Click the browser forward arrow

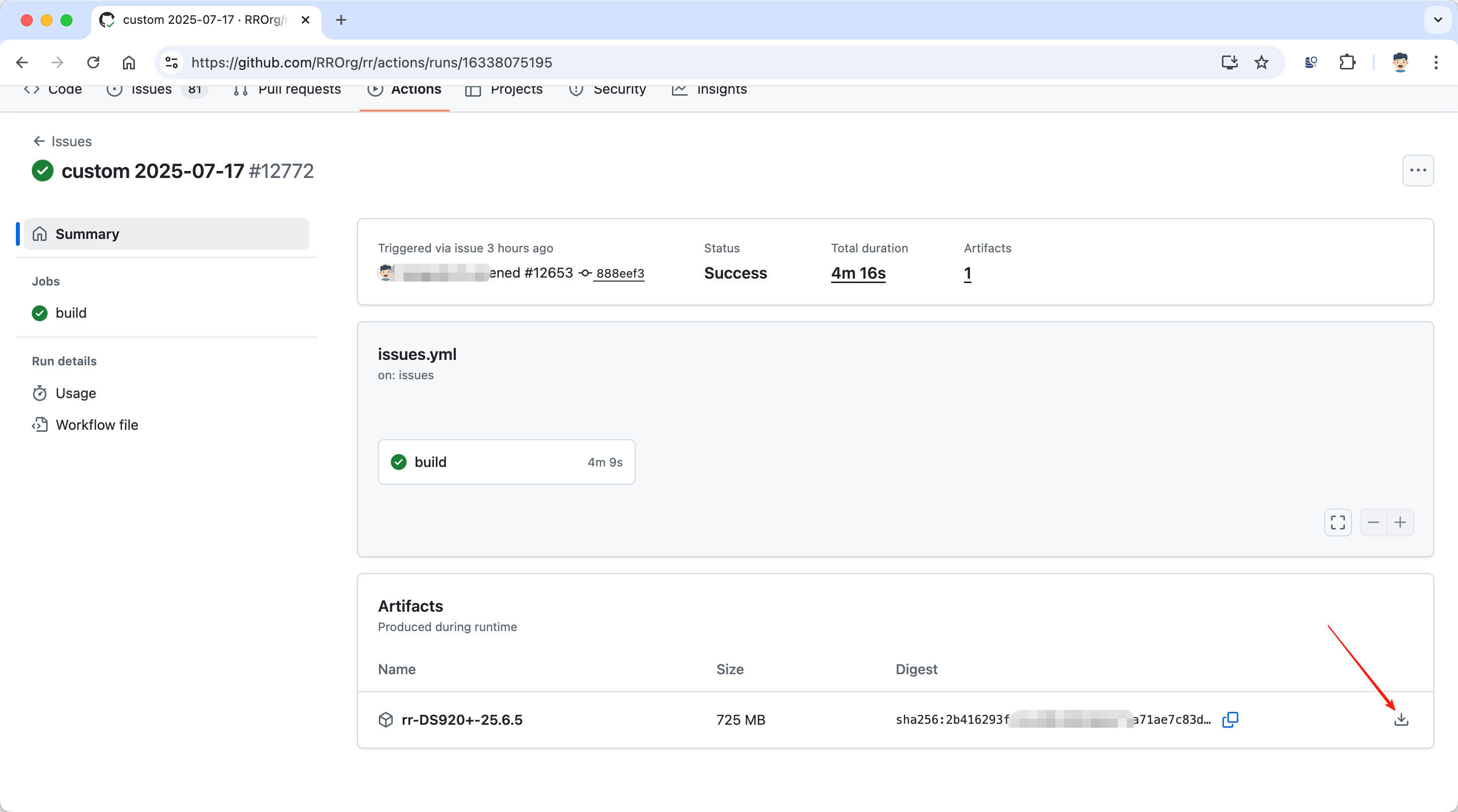57,62
